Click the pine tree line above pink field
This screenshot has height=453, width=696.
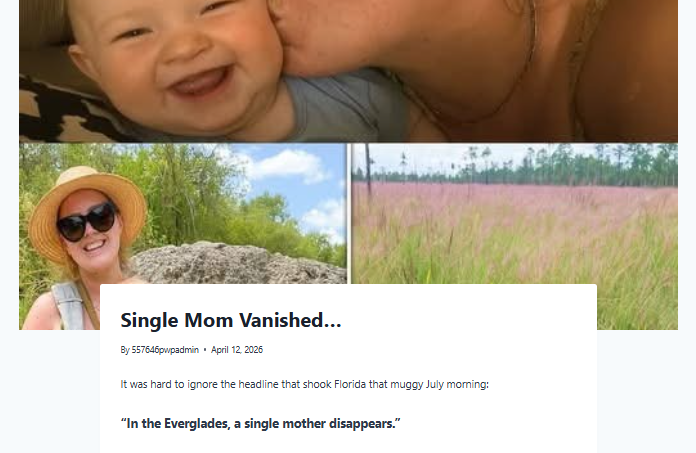click(x=514, y=165)
